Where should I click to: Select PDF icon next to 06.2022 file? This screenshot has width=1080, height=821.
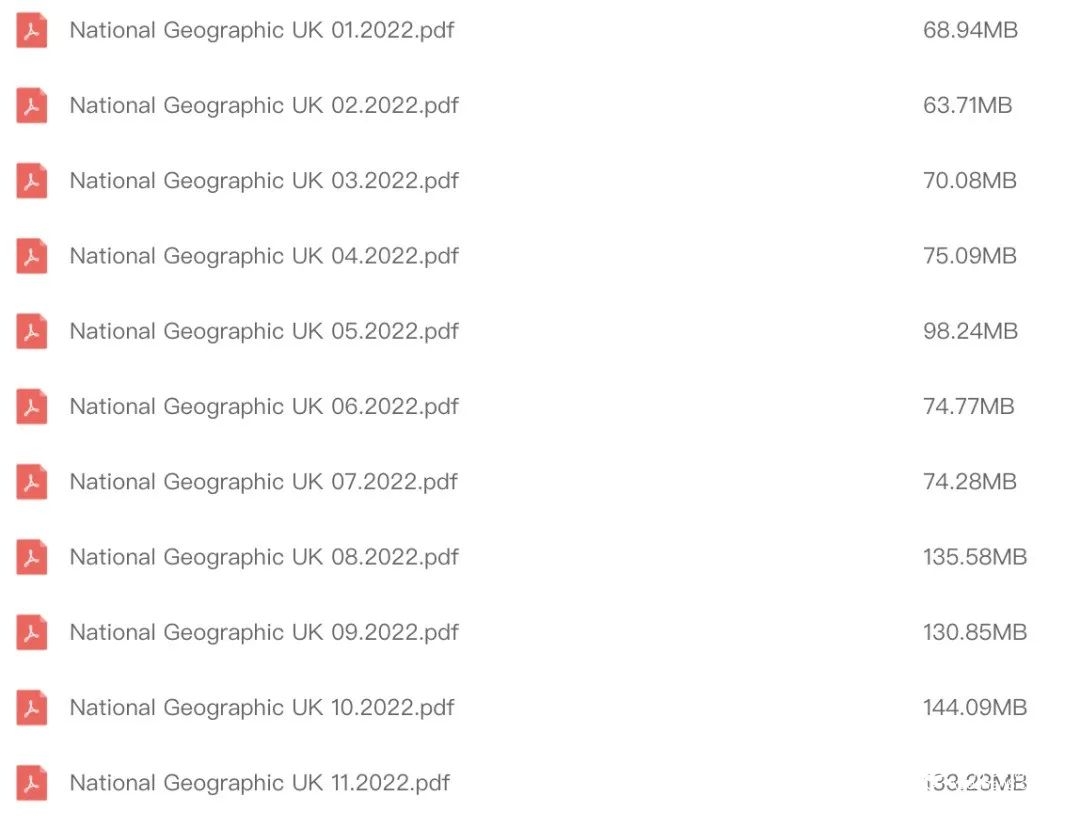coord(32,407)
